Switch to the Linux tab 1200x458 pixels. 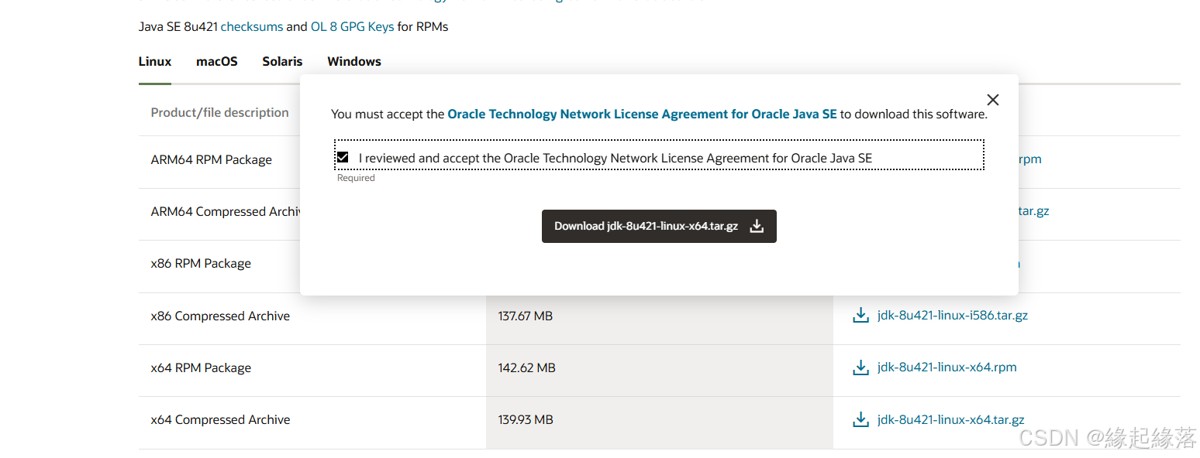tap(155, 62)
